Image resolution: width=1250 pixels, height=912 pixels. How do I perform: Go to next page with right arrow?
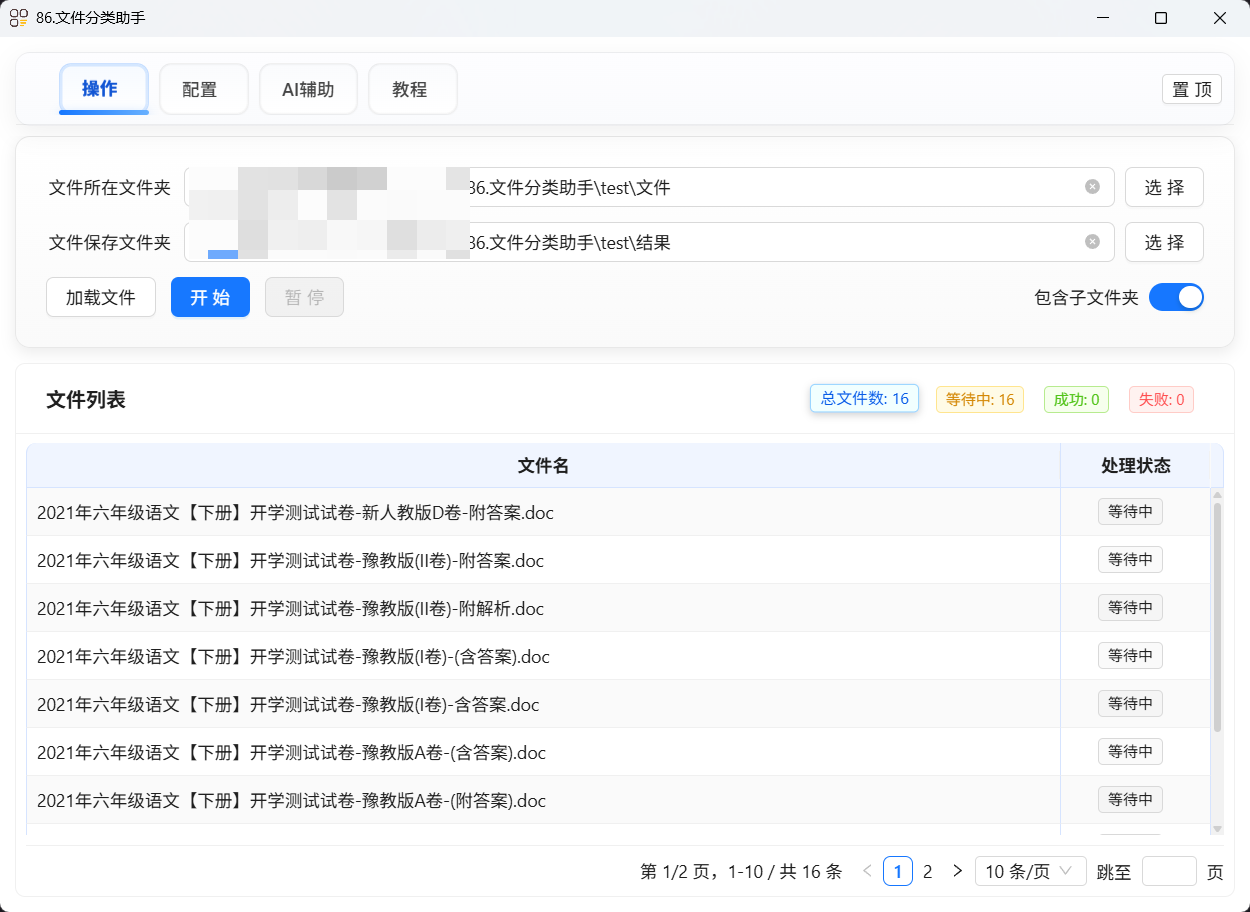[x=957, y=871]
